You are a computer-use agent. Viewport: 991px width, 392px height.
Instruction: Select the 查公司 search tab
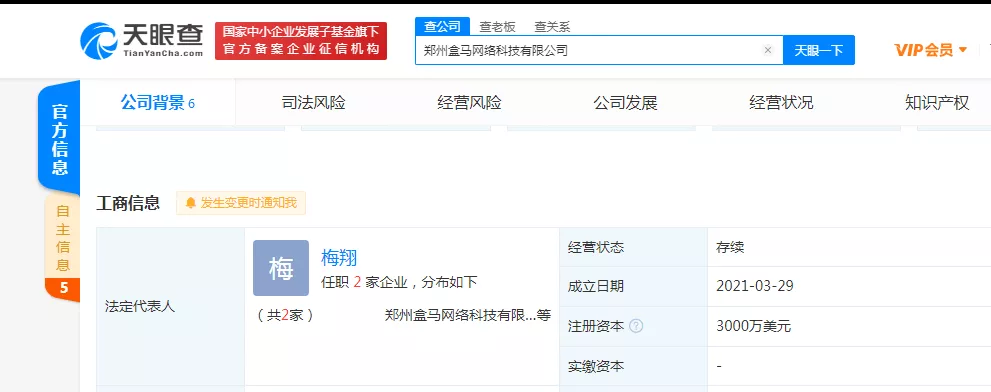442,27
